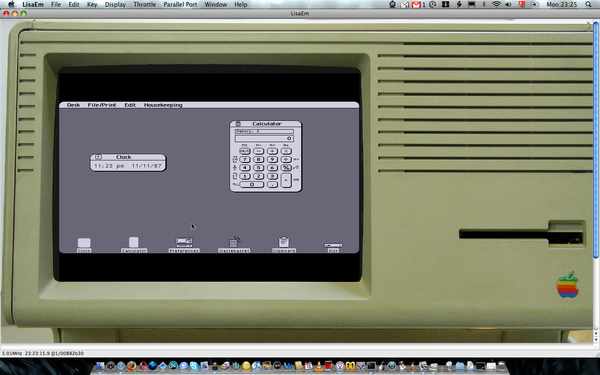Click the calculator decimal point key
Viewport: 600px width, 375px height.
pos(272,184)
